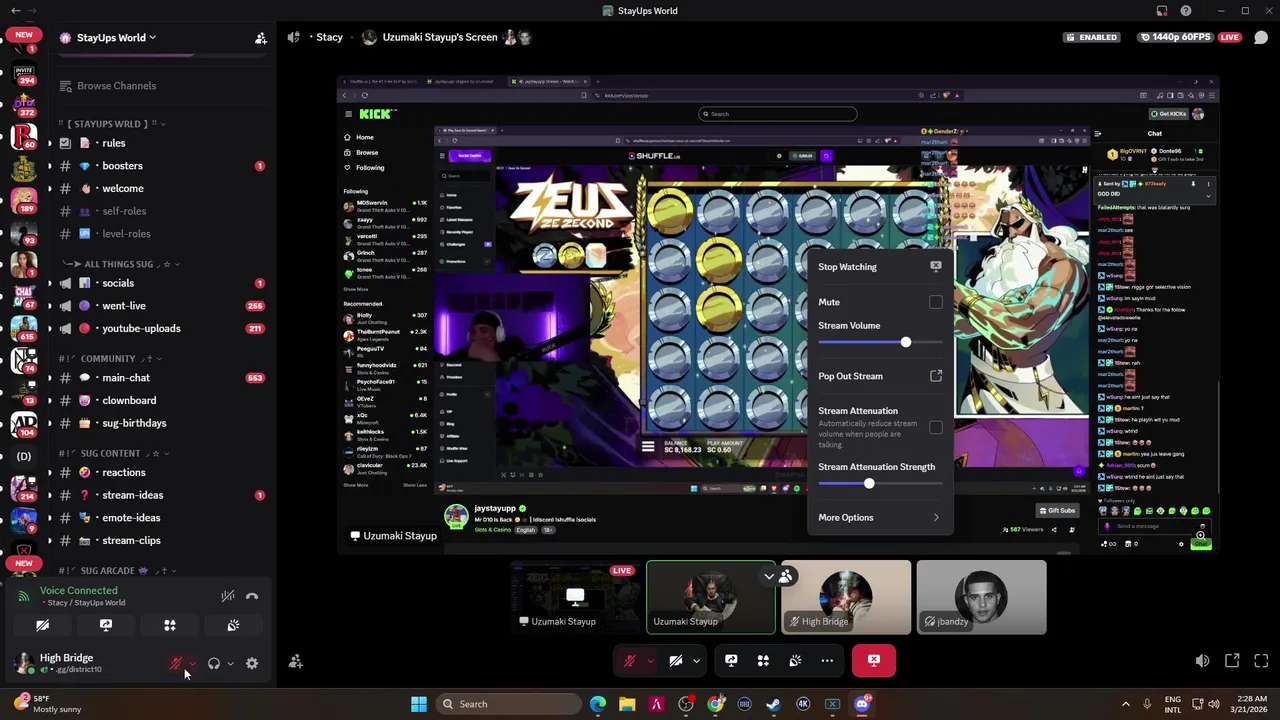
Task: Open the Help question mark icon
Action: pyautogui.click(x=1186, y=11)
